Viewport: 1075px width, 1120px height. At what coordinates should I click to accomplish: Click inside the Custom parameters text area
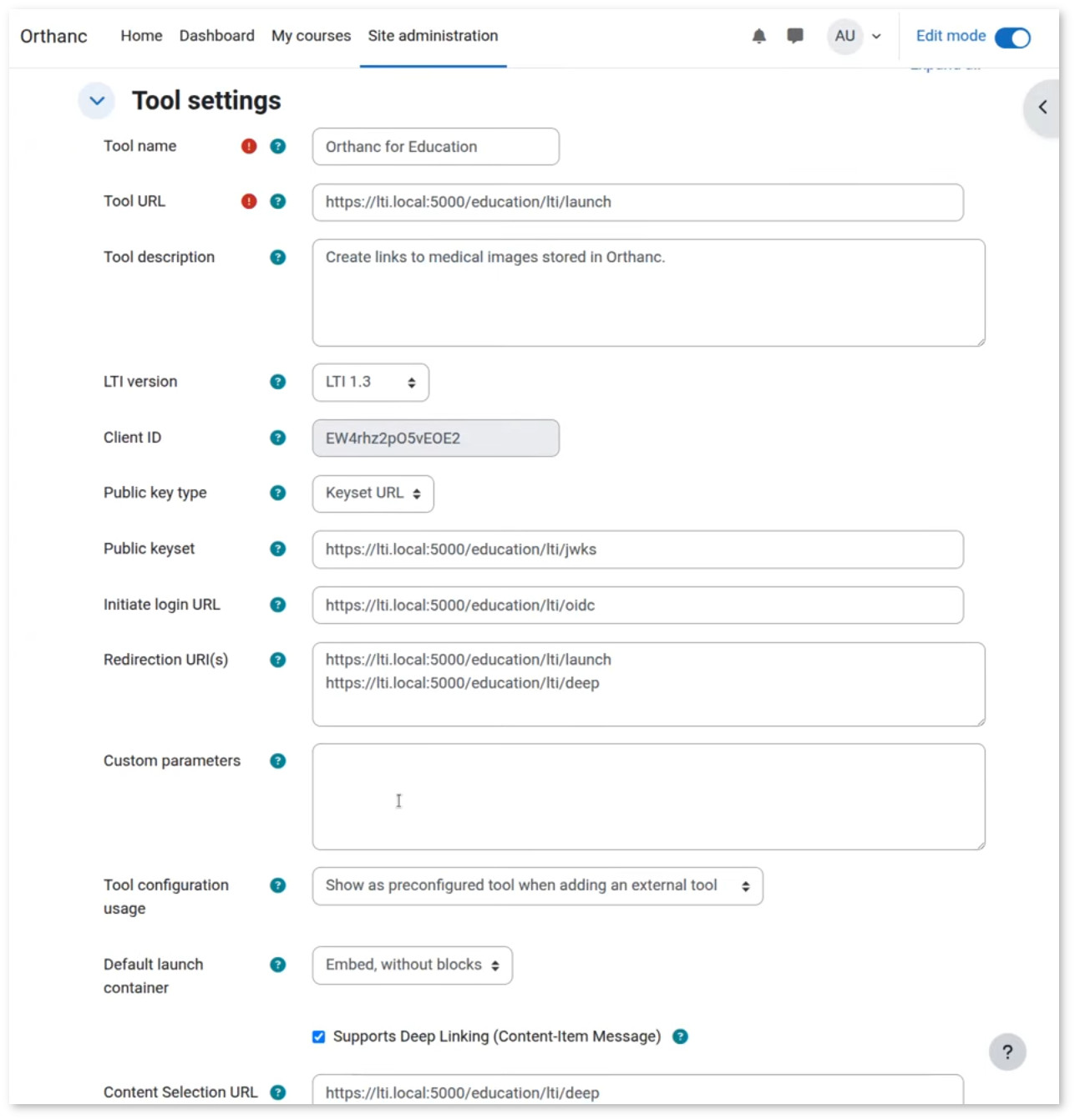point(648,797)
